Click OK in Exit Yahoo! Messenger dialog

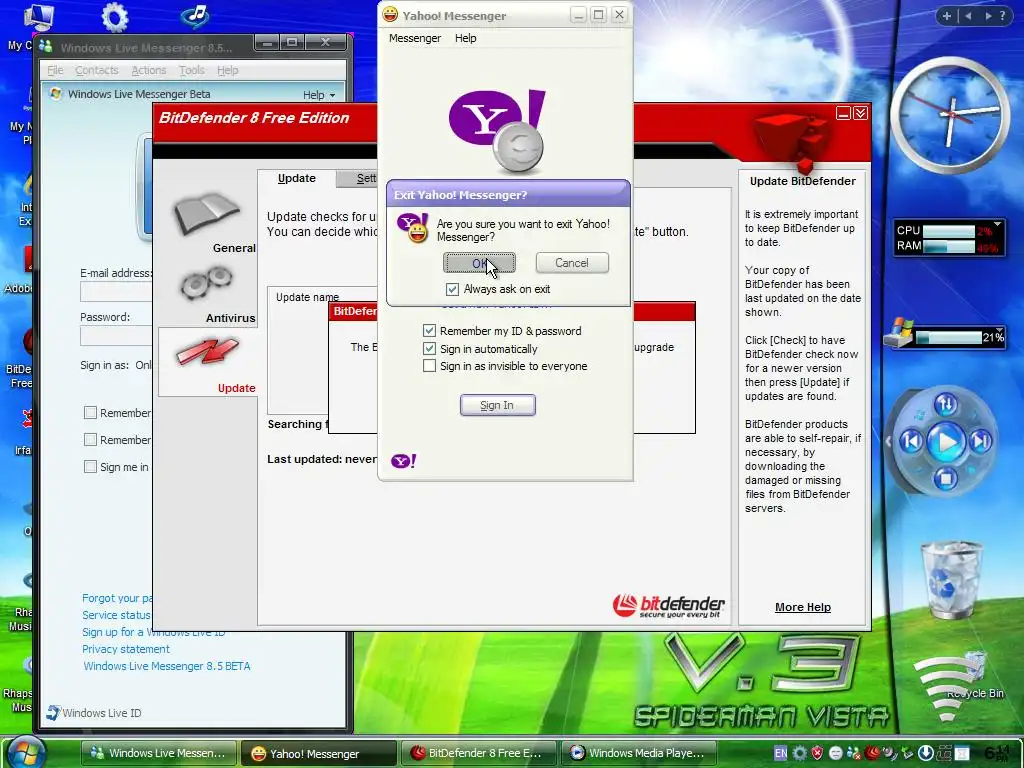tap(479, 263)
